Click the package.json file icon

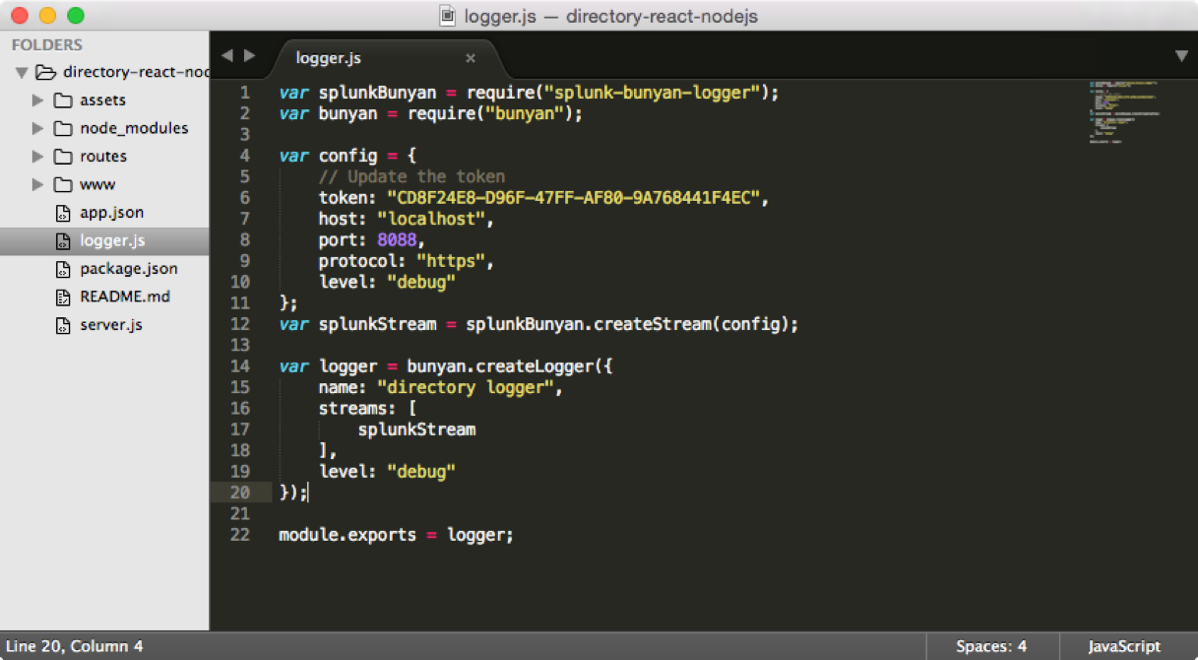point(63,269)
